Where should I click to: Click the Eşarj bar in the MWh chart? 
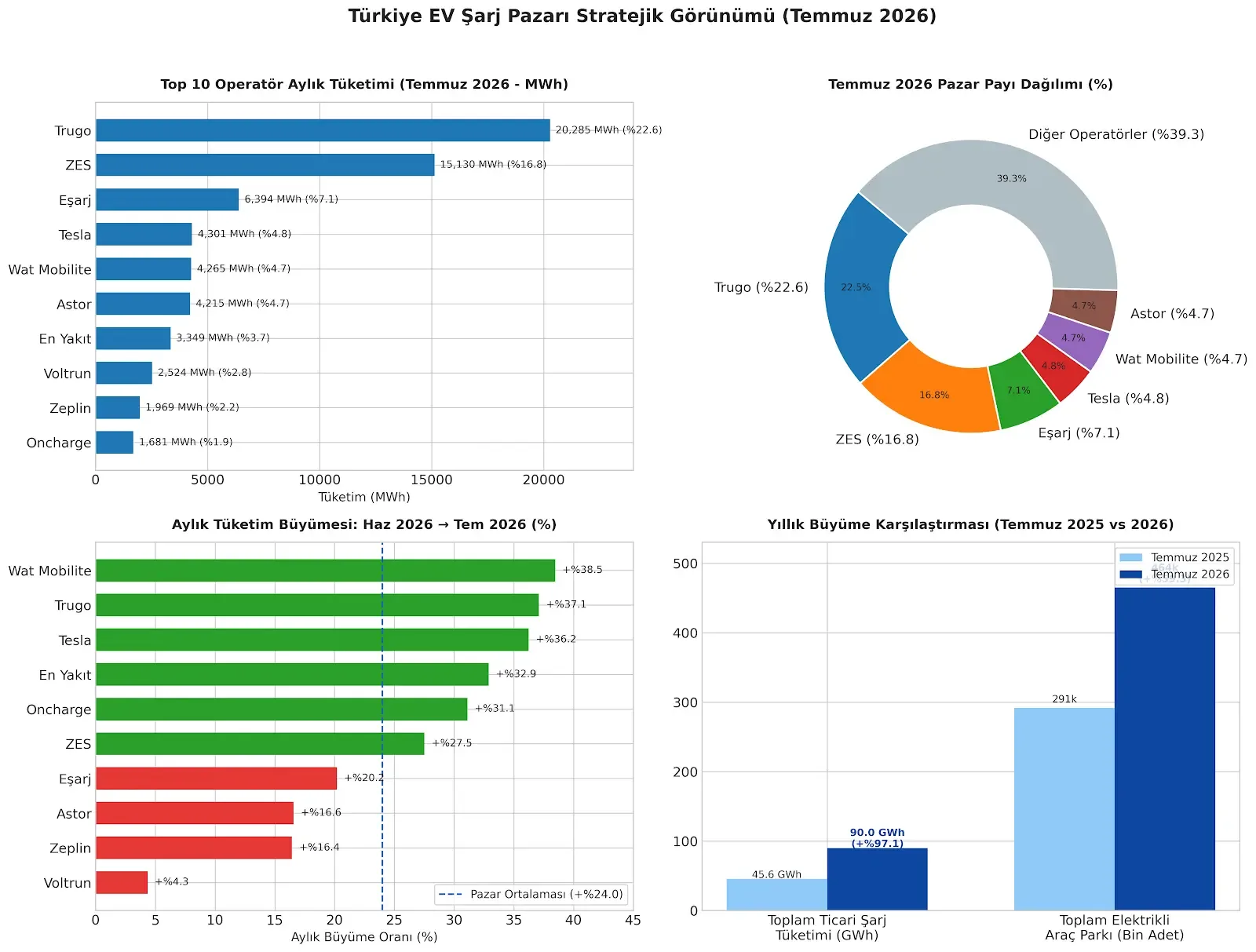(167, 199)
